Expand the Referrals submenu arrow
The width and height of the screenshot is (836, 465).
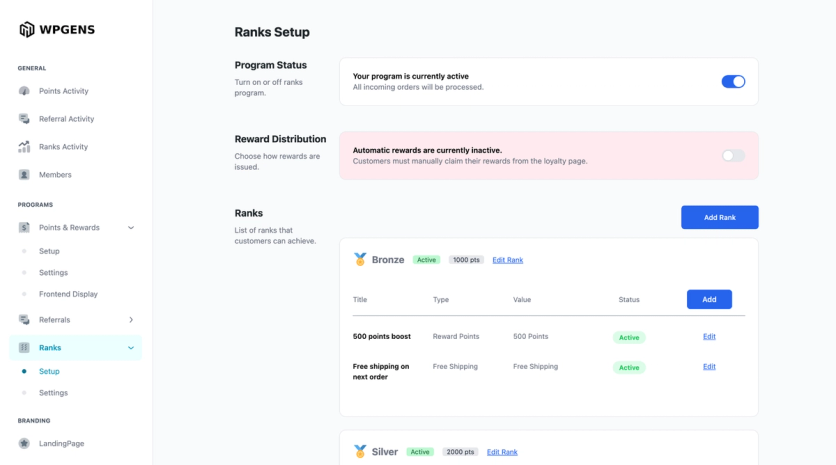[131, 320]
